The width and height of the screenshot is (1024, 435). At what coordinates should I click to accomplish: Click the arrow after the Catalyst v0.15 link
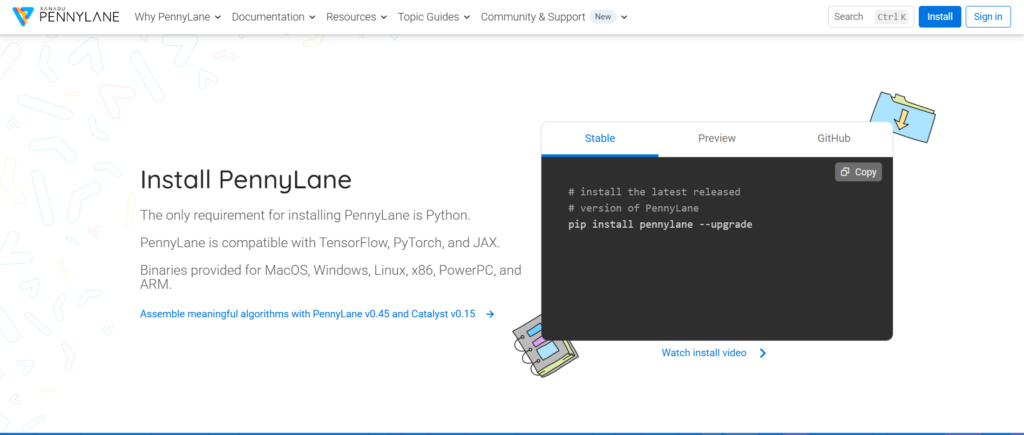pos(490,314)
